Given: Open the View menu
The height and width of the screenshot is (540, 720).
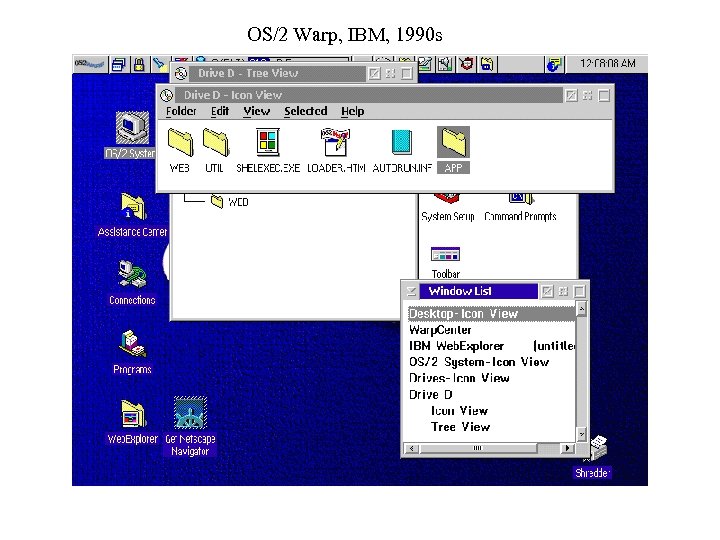Looking at the screenshot, I should 257,111.
